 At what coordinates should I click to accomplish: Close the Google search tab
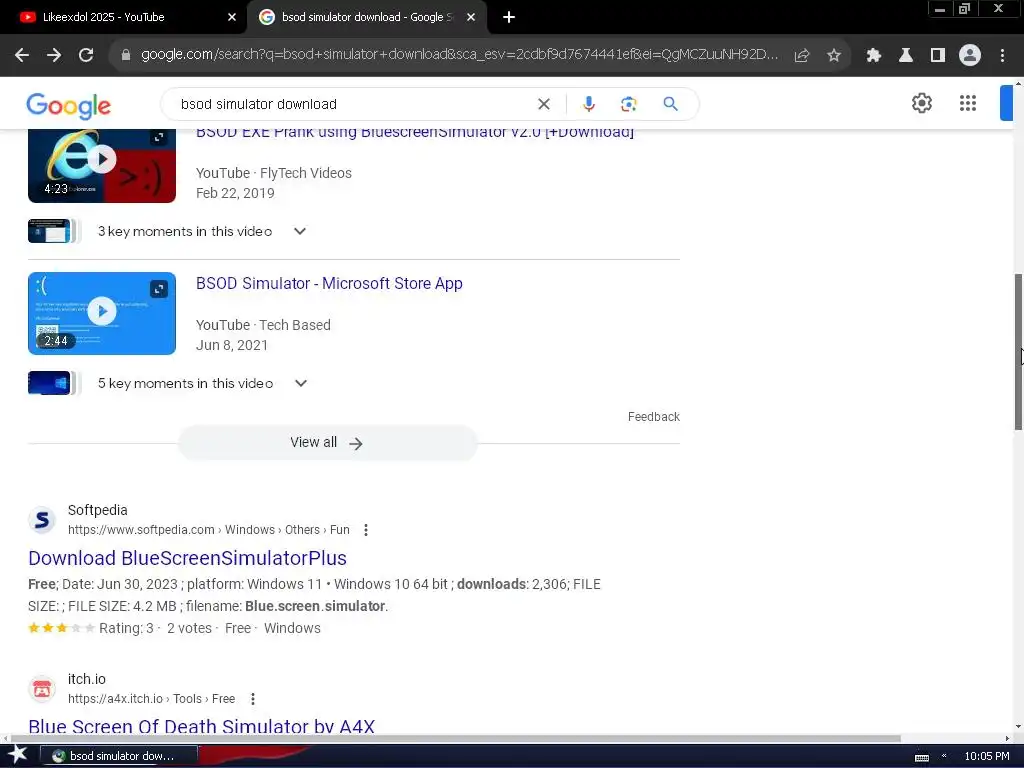click(471, 17)
